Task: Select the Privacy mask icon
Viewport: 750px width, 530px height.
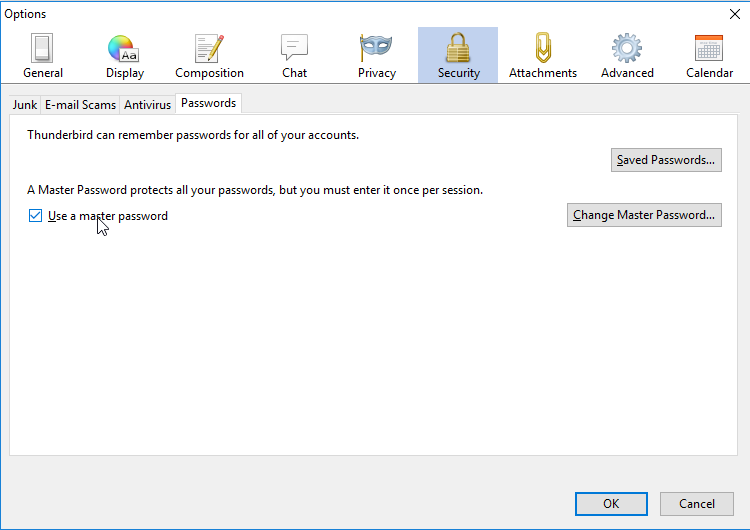Action: point(376,48)
